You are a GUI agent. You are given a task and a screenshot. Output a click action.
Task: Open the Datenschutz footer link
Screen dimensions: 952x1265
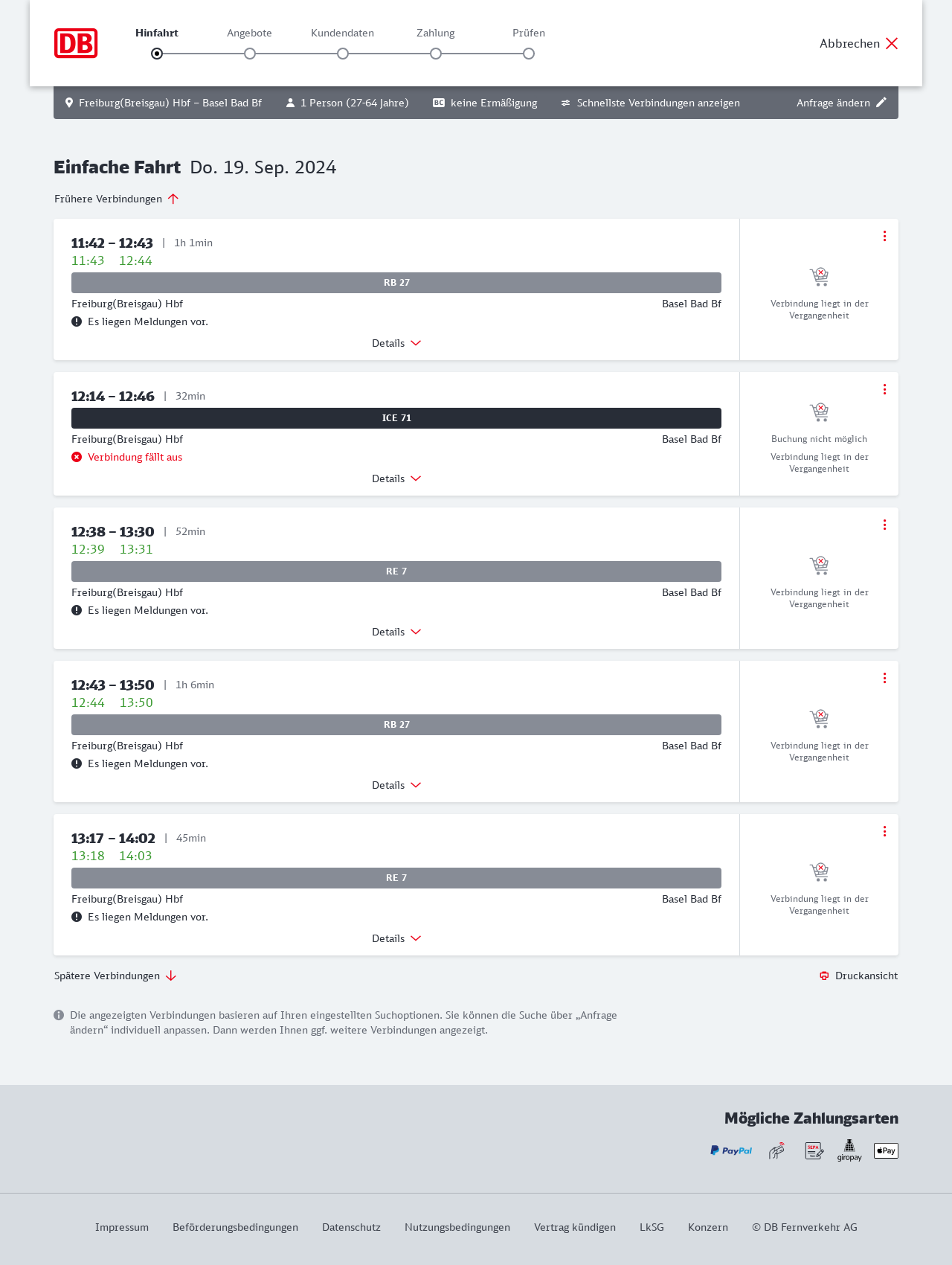[x=351, y=1227]
